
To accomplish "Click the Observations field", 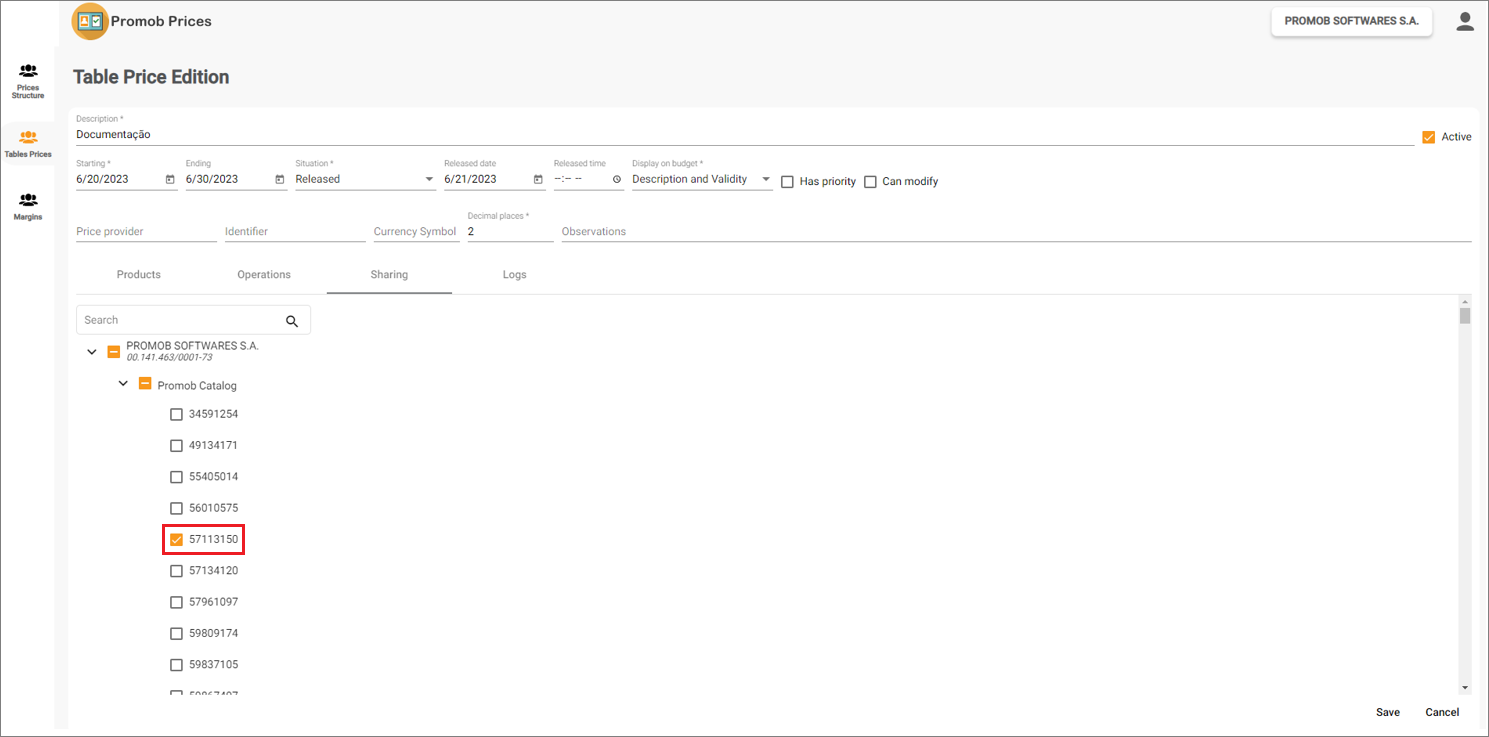I will tap(1016, 232).
